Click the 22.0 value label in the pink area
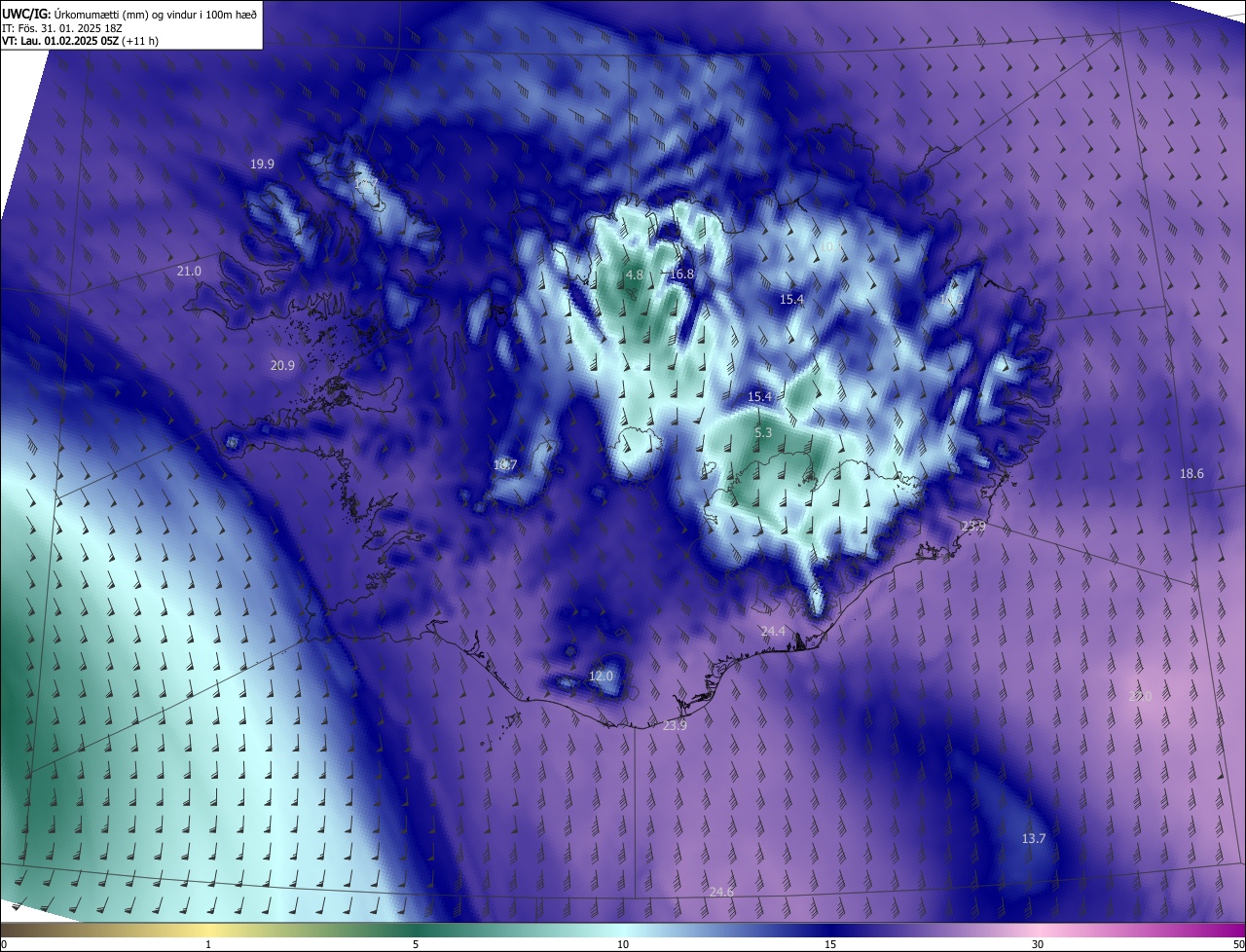The height and width of the screenshot is (952, 1246). tap(1140, 697)
